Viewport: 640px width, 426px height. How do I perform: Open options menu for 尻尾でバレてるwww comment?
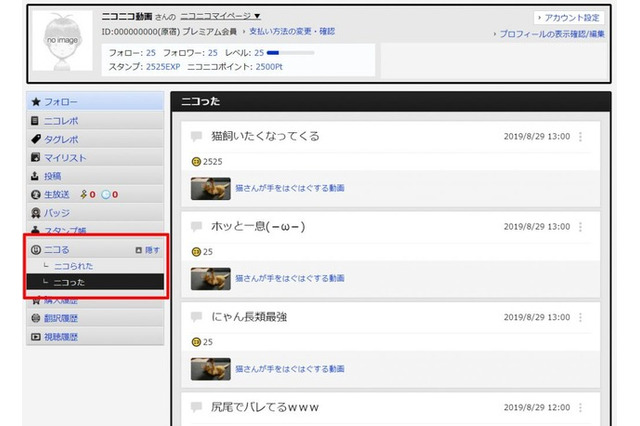click(x=580, y=407)
